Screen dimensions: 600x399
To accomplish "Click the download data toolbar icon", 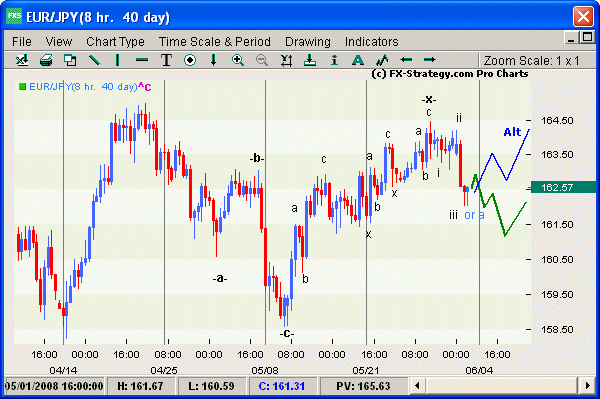I will (x=310, y=60).
